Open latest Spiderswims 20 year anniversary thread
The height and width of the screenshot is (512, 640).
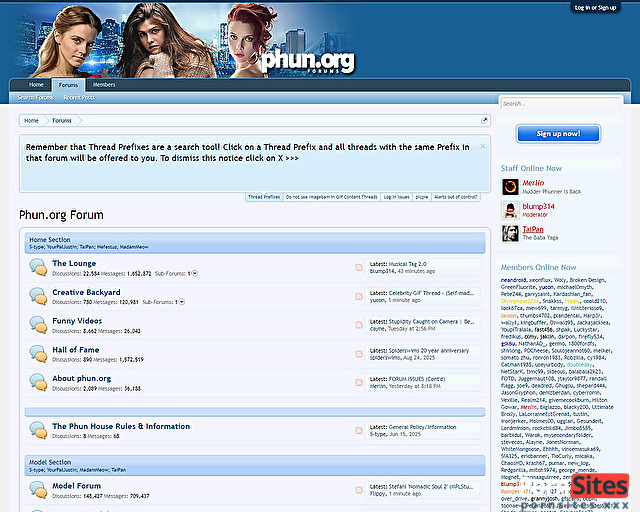(429, 351)
